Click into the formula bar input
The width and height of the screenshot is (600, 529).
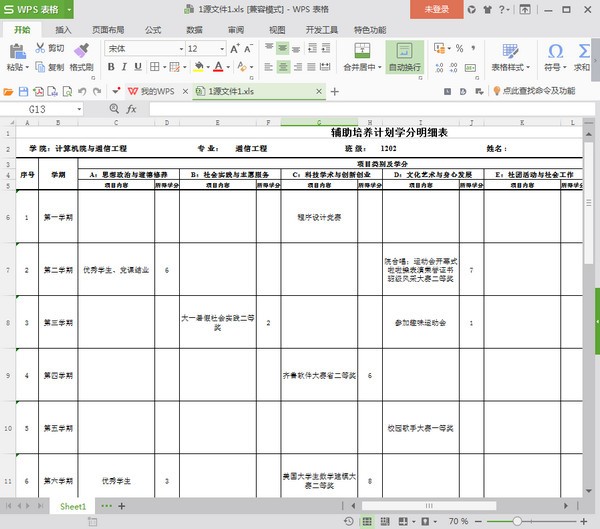[x=371, y=109]
